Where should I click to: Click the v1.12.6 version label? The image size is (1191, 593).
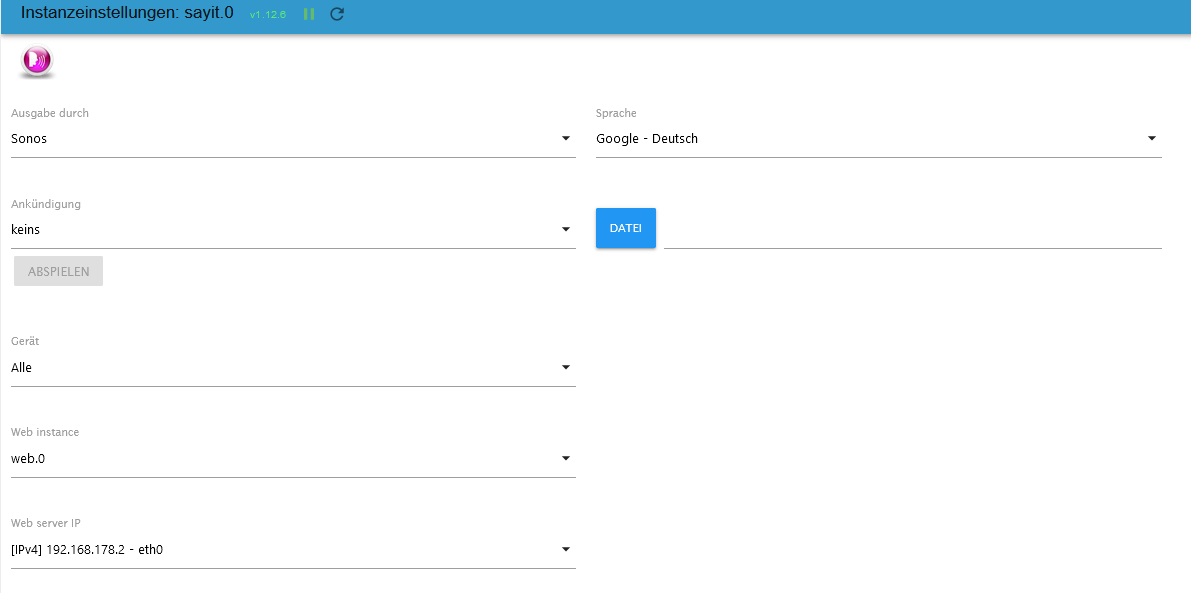tap(268, 15)
